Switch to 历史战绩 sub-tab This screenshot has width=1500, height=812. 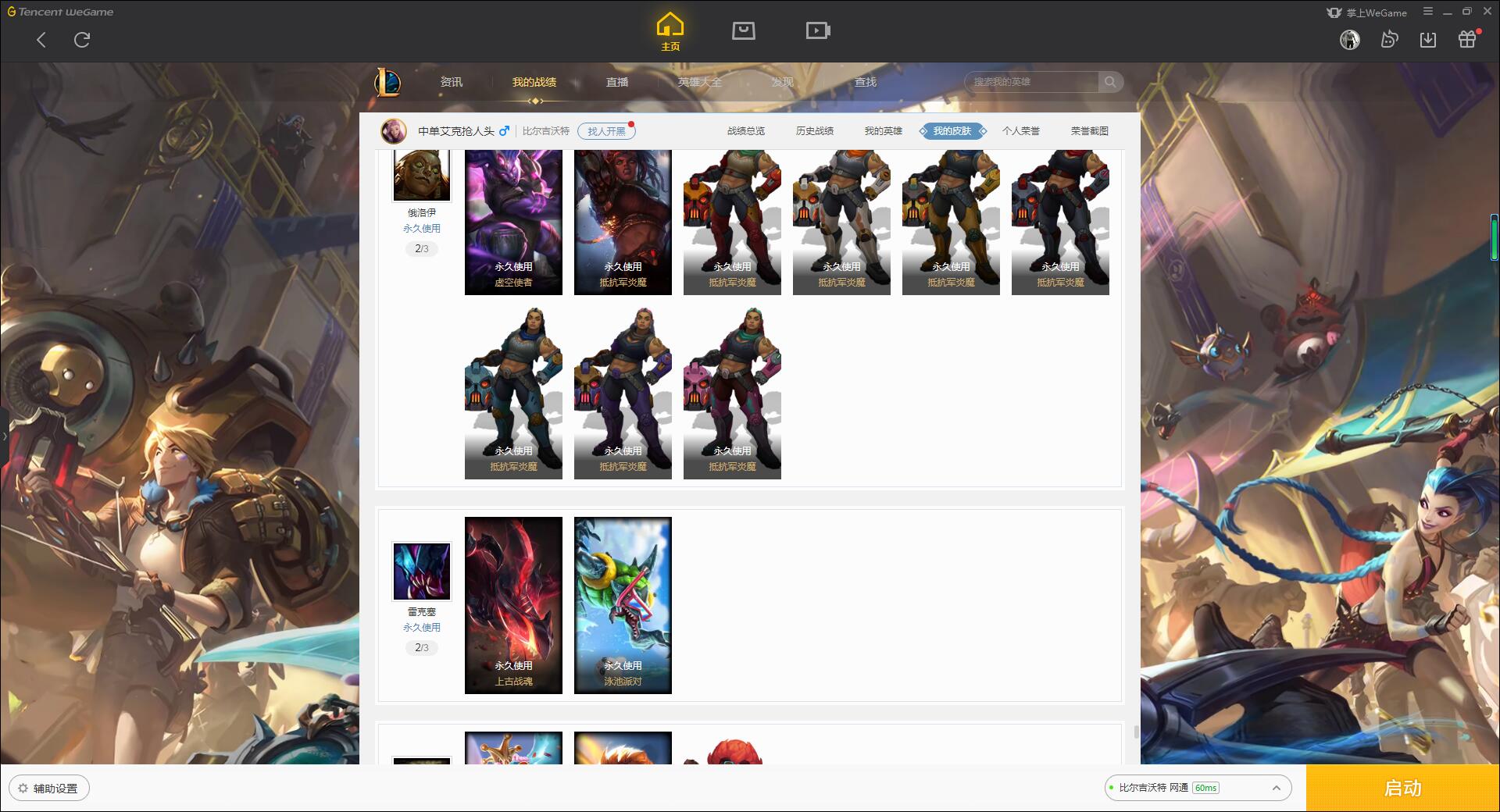pyautogui.click(x=815, y=131)
